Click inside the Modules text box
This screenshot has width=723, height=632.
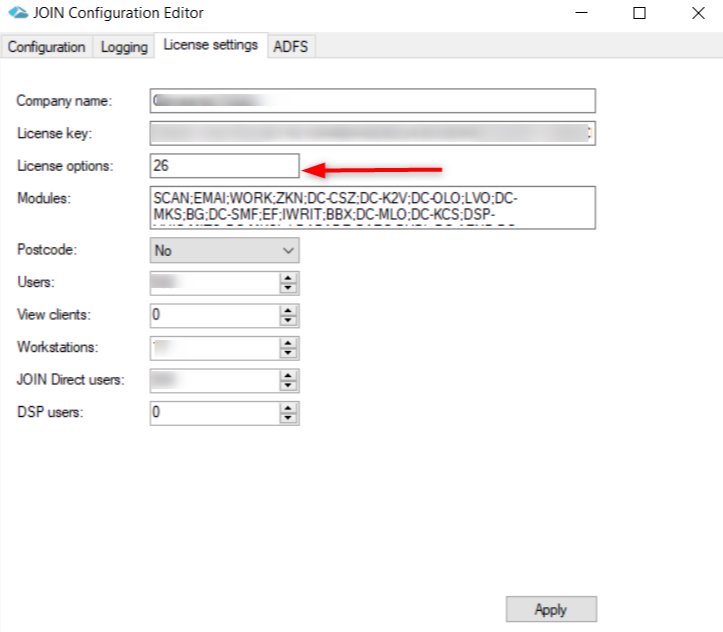click(373, 207)
